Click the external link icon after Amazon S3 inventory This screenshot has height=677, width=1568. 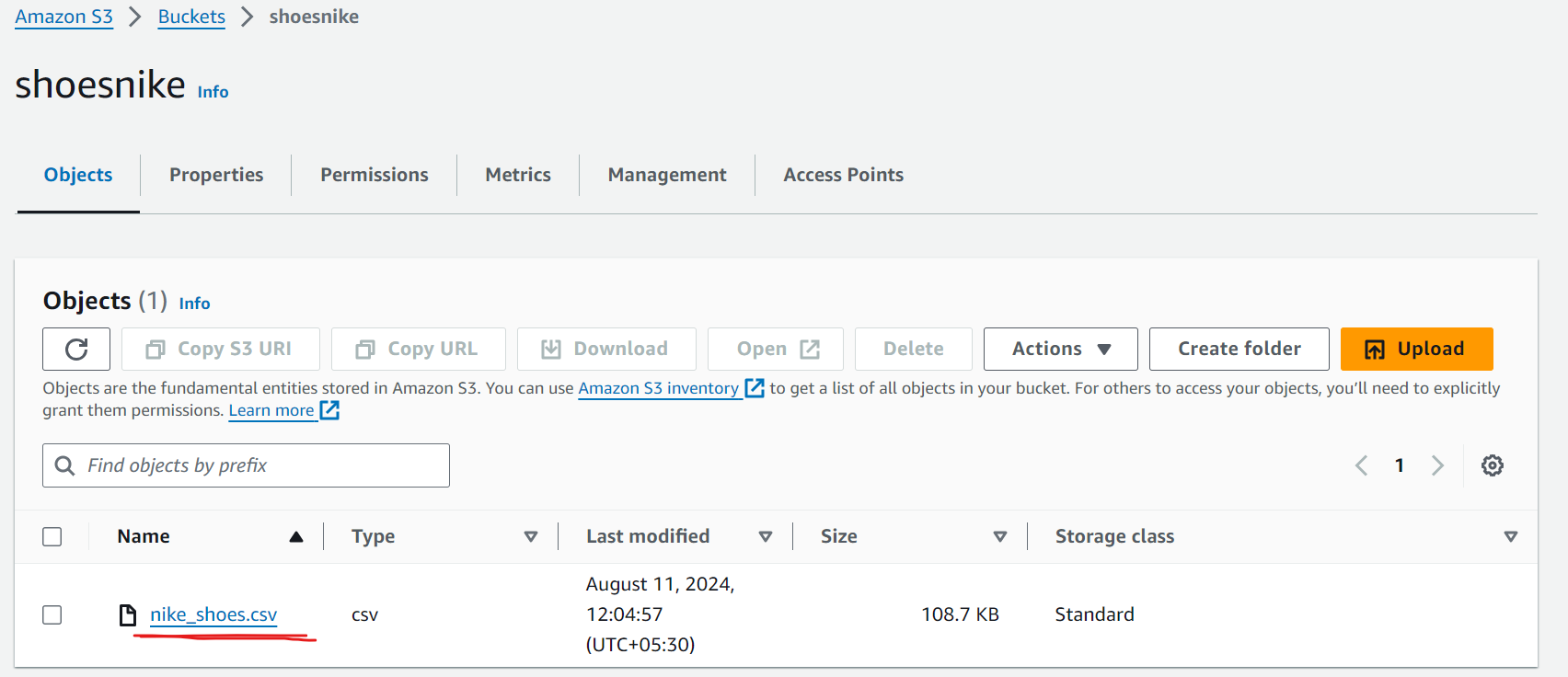tap(754, 388)
